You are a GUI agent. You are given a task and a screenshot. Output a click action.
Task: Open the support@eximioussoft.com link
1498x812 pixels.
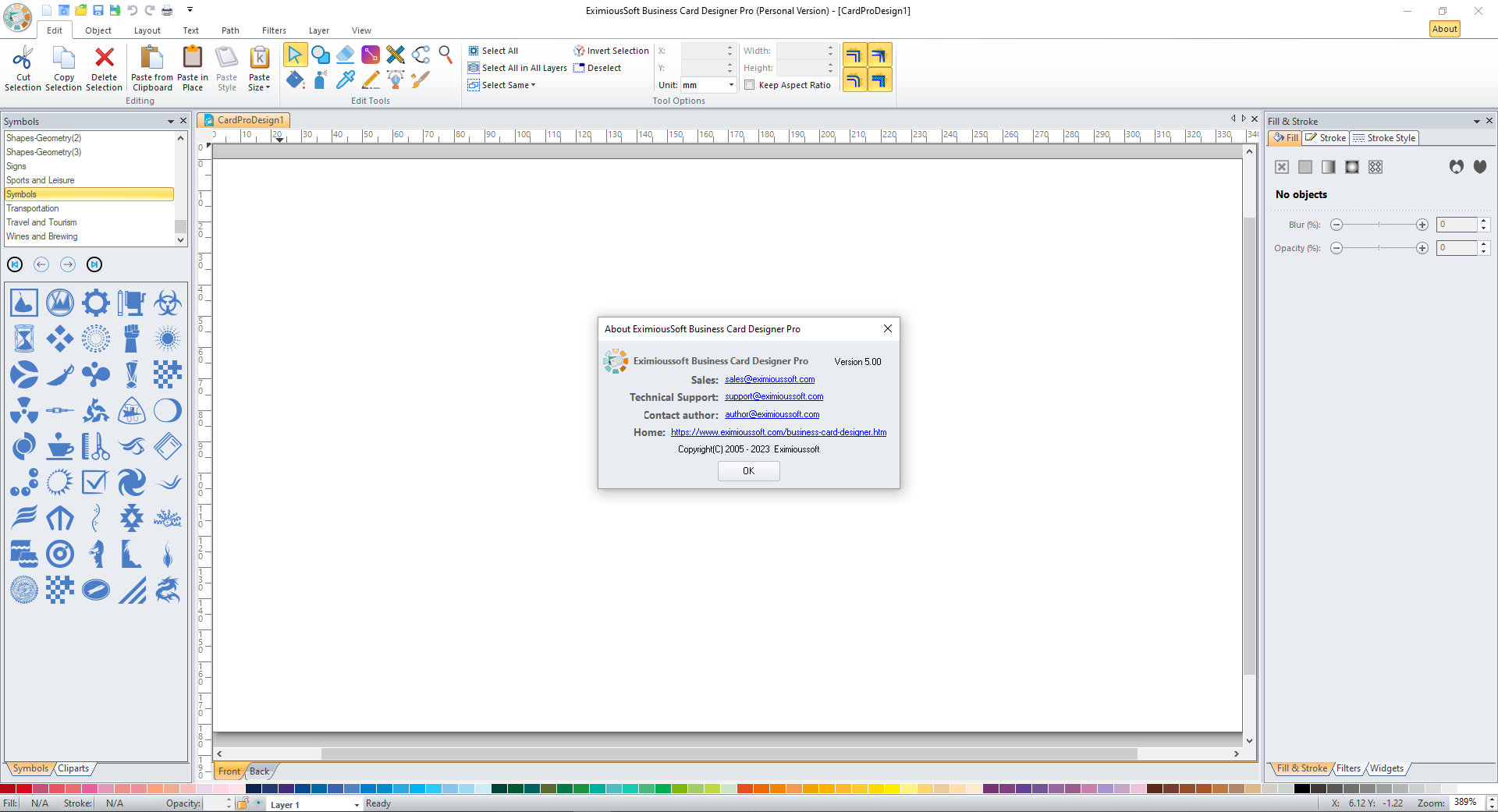point(774,396)
